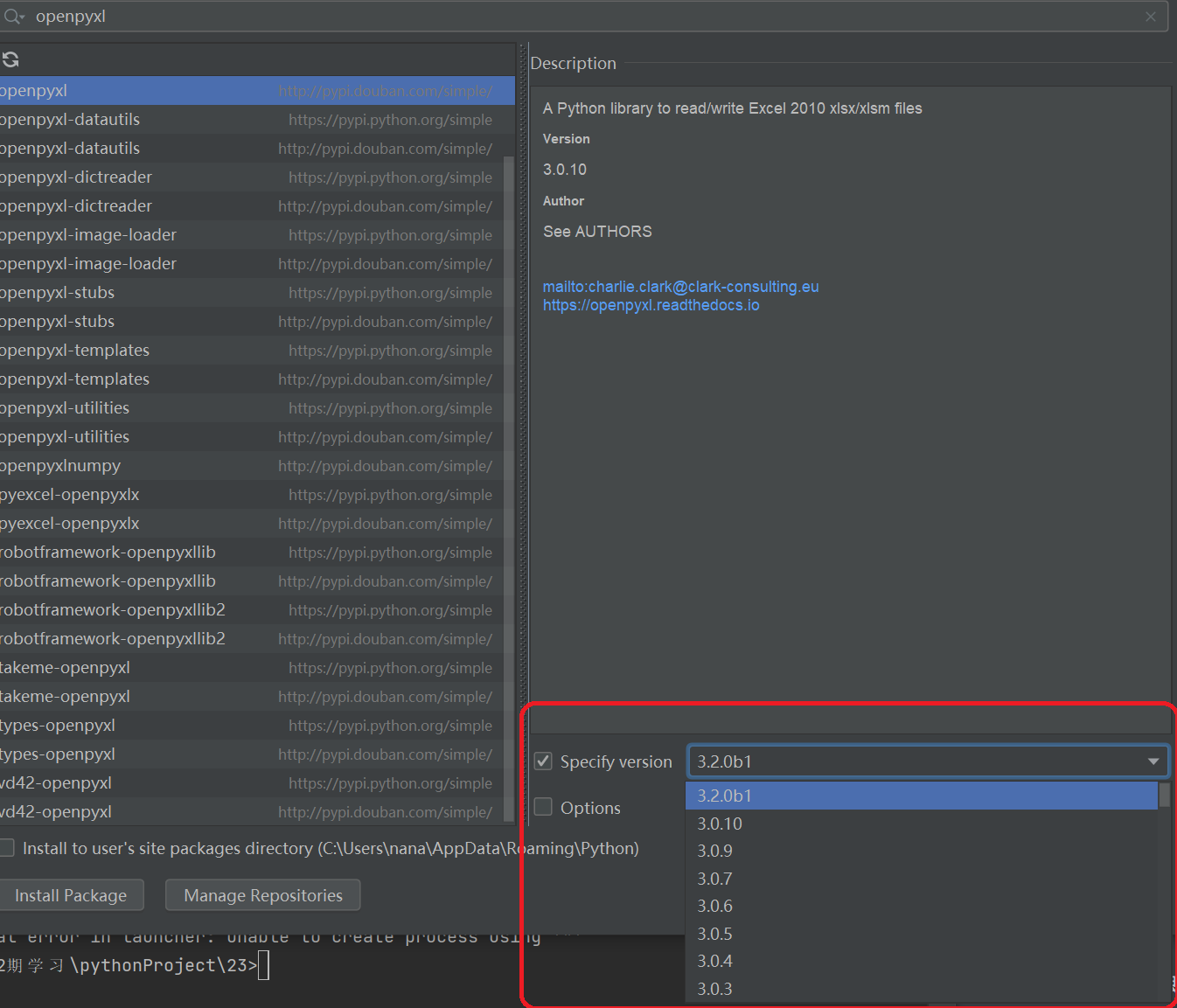Choose version 3.0.10 from the dropdown list
Viewport: 1177px width, 1008px height.
tap(922, 824)
